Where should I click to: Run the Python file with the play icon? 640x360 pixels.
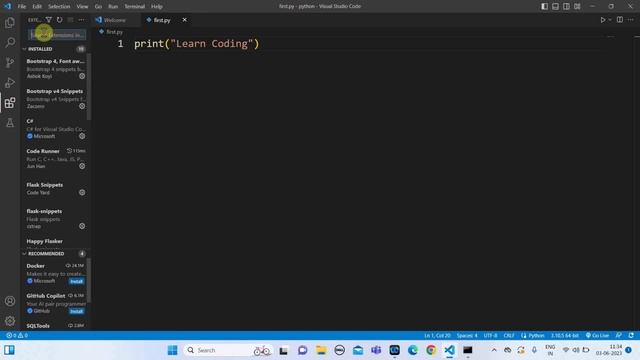coord(602,20)
